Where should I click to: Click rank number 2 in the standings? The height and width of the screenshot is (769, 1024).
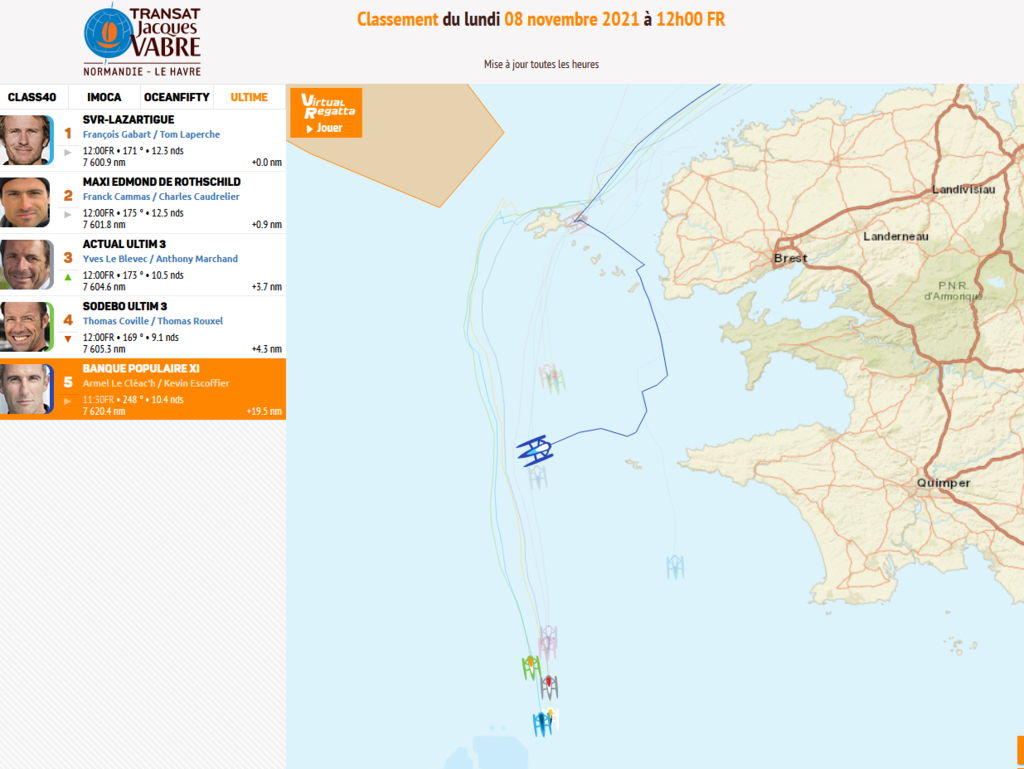click(x=68, y=196)
